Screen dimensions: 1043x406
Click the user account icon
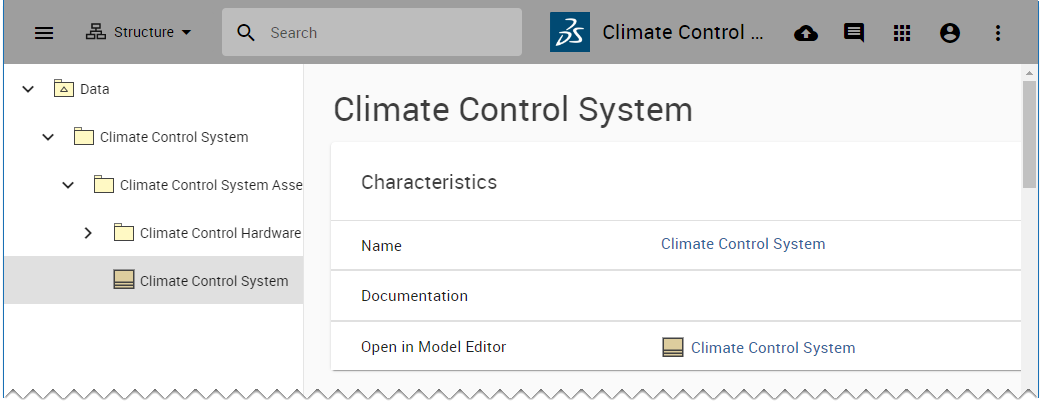[x=950, y=33]
